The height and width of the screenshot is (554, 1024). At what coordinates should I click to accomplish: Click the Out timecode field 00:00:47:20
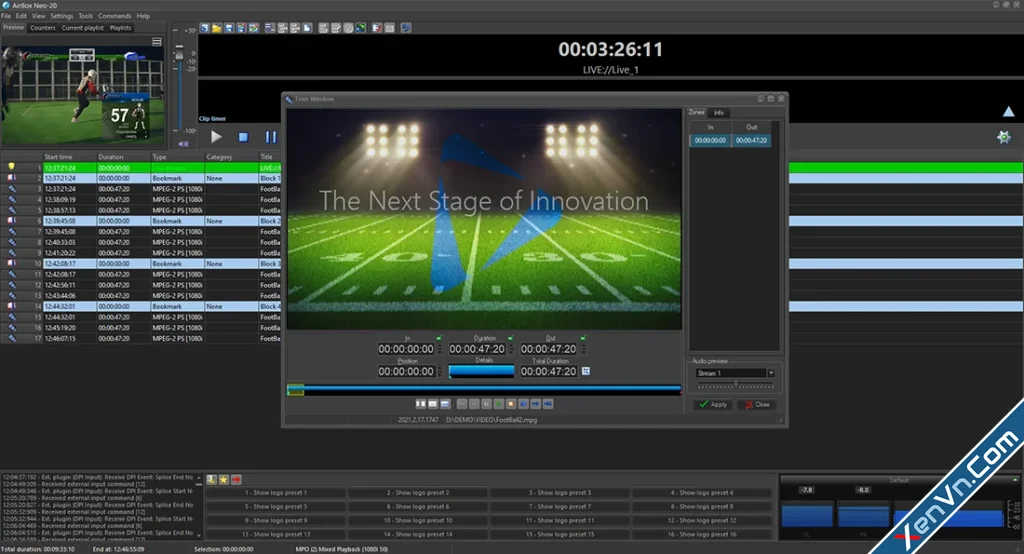click(x=549, y=349)
